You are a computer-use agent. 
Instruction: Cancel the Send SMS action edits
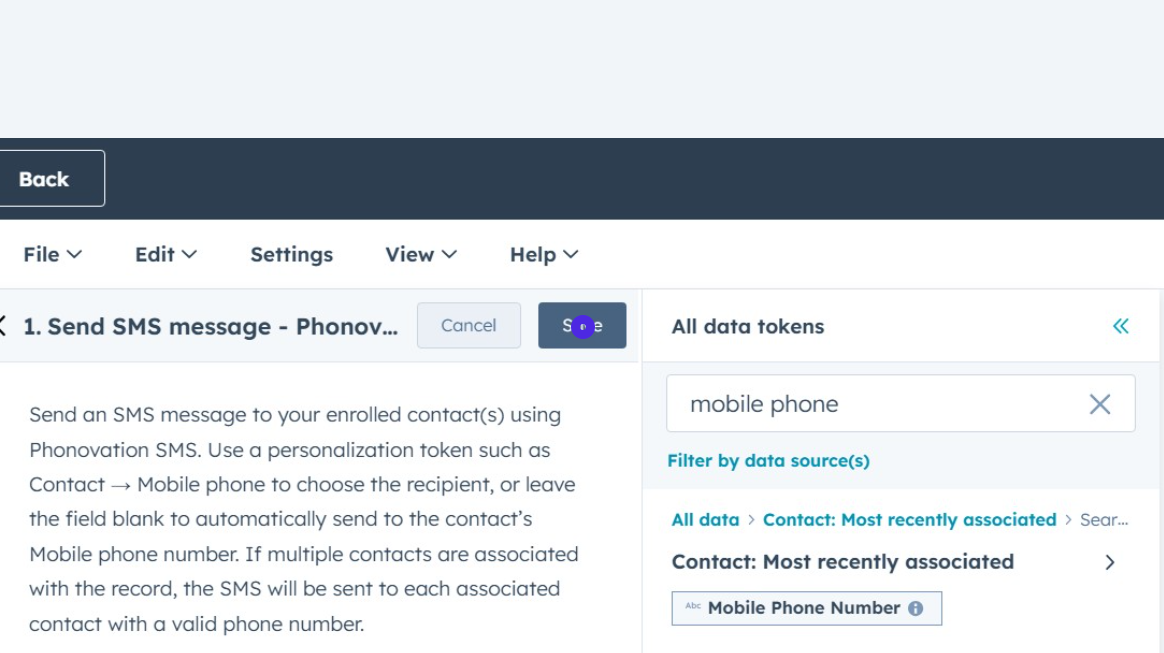point(468,326)
